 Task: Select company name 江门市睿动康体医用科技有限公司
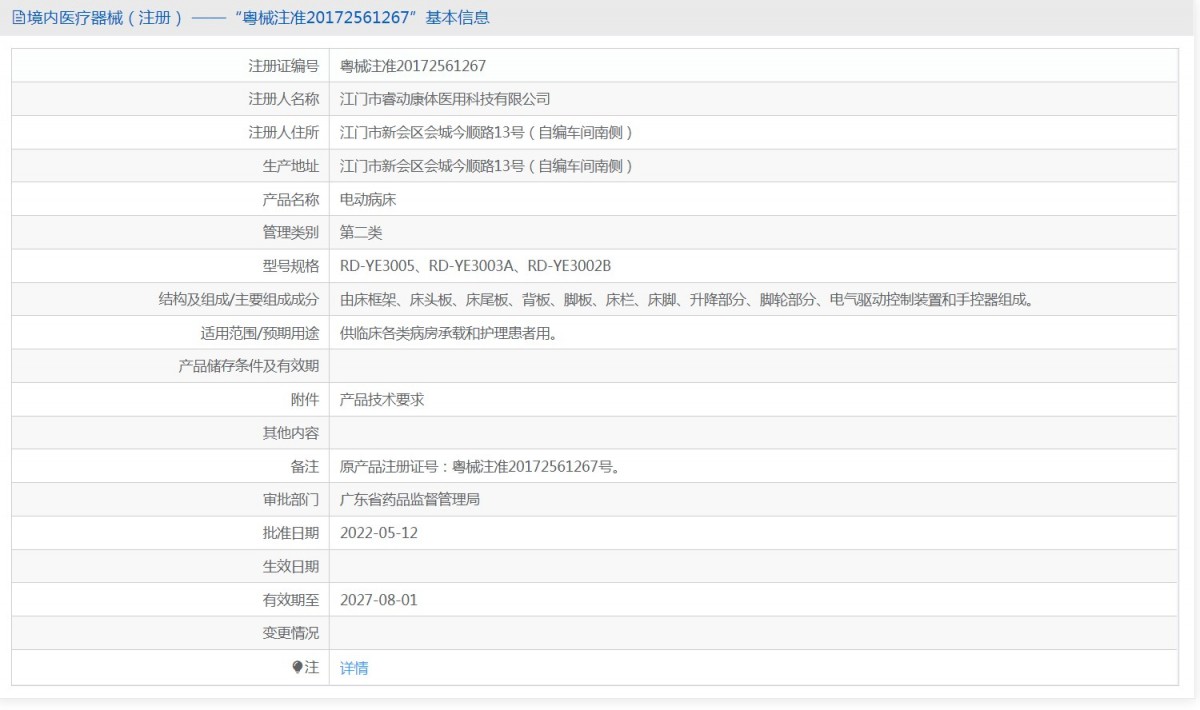click(445, 99)
